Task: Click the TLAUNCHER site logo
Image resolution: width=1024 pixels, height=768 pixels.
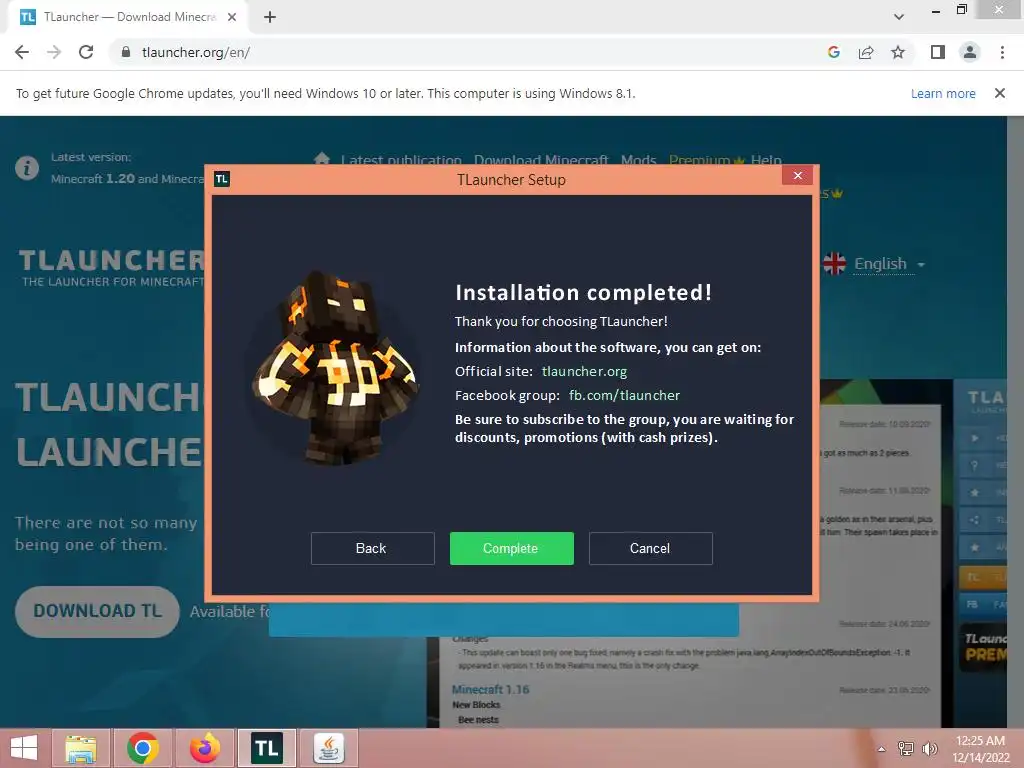Action: pos(112,268)
